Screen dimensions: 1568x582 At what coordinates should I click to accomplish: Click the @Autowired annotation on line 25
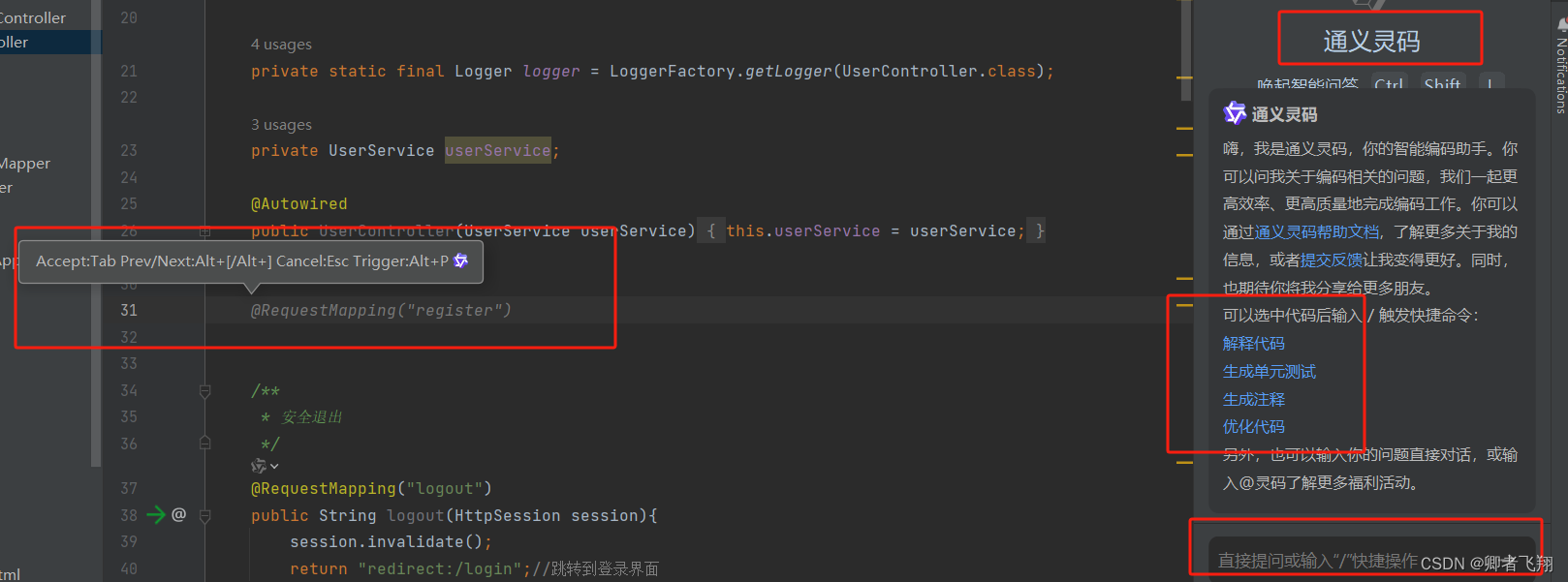(x=298, y=204)
